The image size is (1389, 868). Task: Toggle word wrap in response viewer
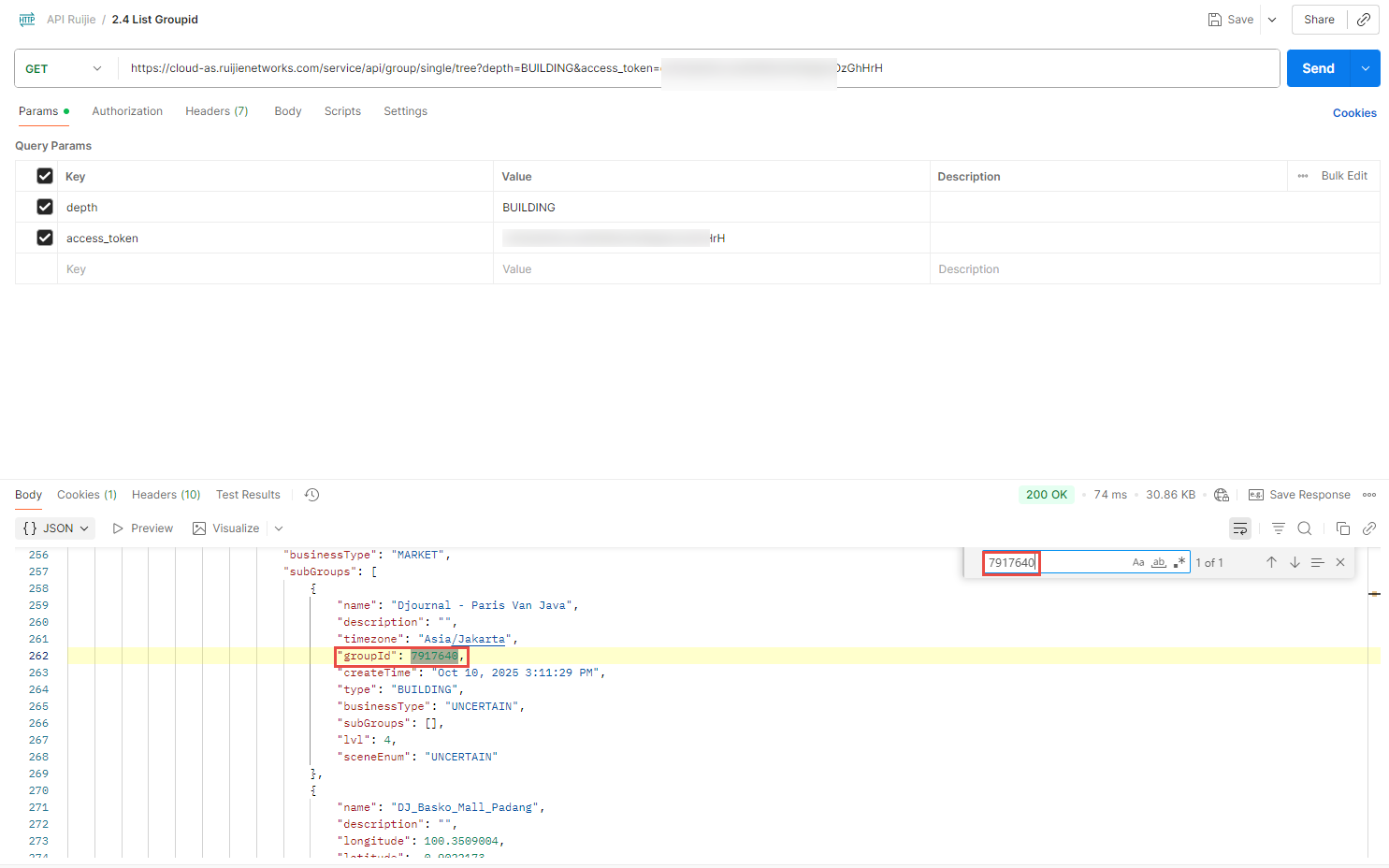(1239, 528)
